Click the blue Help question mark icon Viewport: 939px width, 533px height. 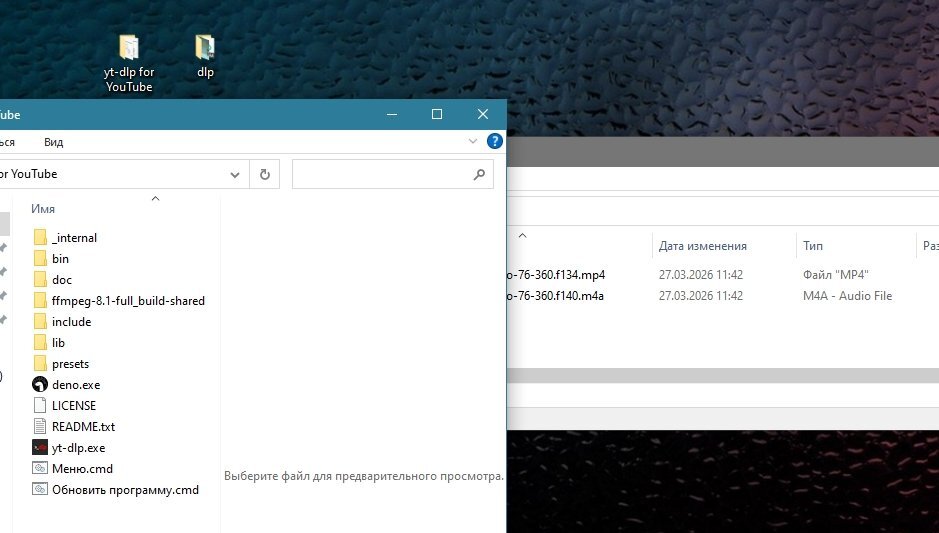[494, 142]
